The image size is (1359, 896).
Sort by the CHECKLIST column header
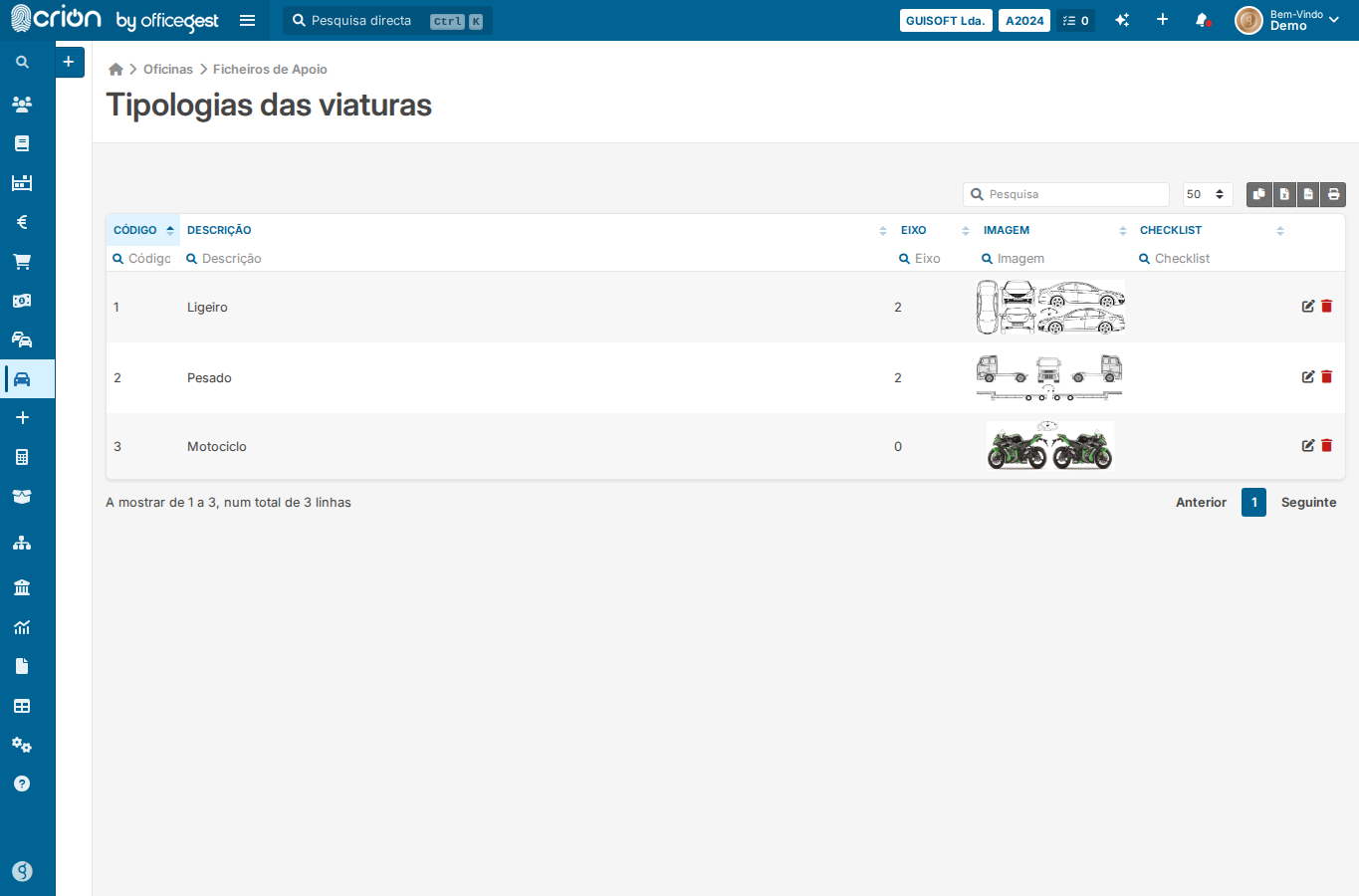(1212, 230)
